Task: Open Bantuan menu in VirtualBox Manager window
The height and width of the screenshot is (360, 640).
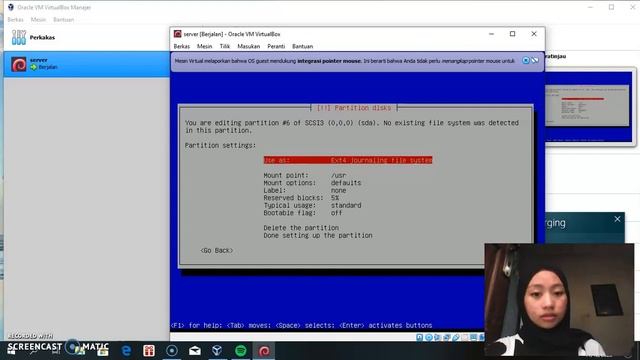Action: tap(64, 20)
